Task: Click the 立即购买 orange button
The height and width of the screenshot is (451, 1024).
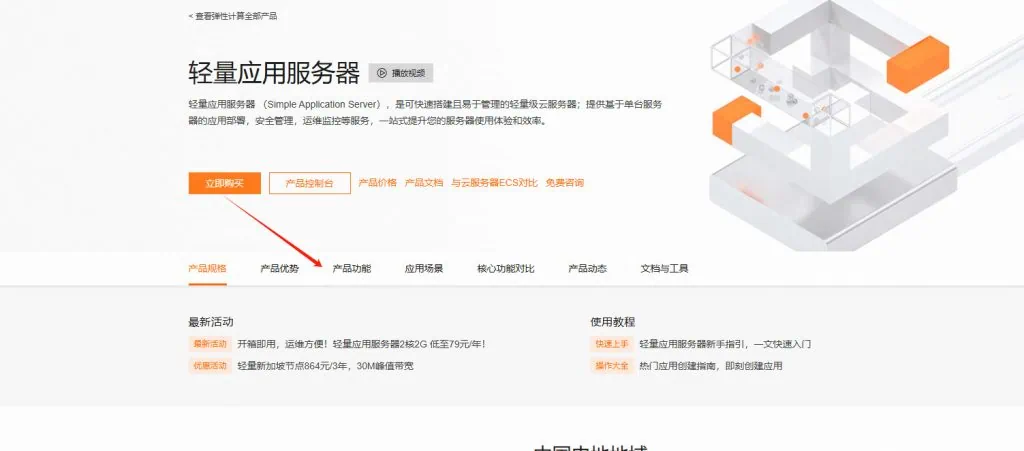Action: coord(225,183)
